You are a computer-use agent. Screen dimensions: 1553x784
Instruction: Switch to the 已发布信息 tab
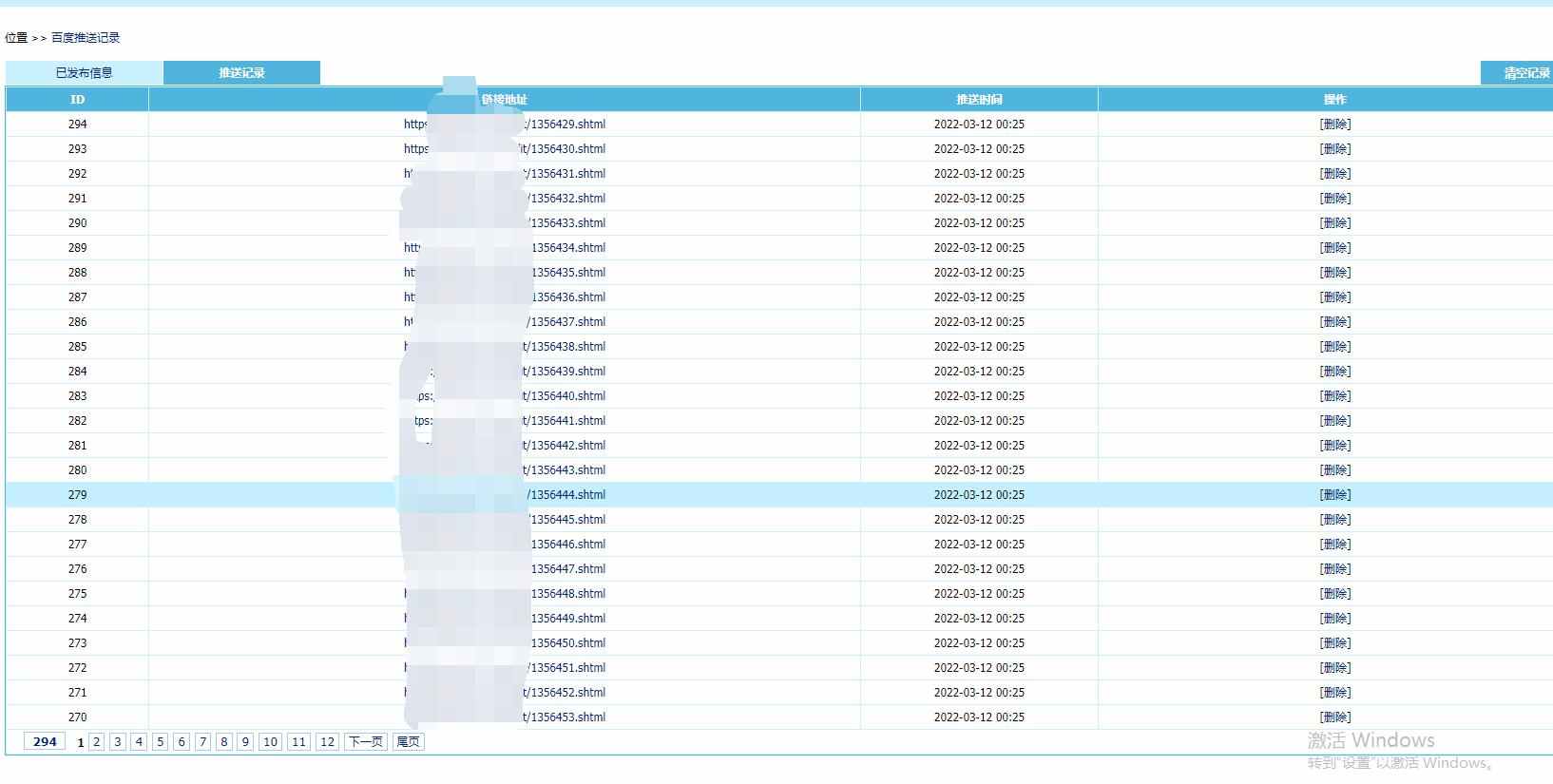pos(84,73)
